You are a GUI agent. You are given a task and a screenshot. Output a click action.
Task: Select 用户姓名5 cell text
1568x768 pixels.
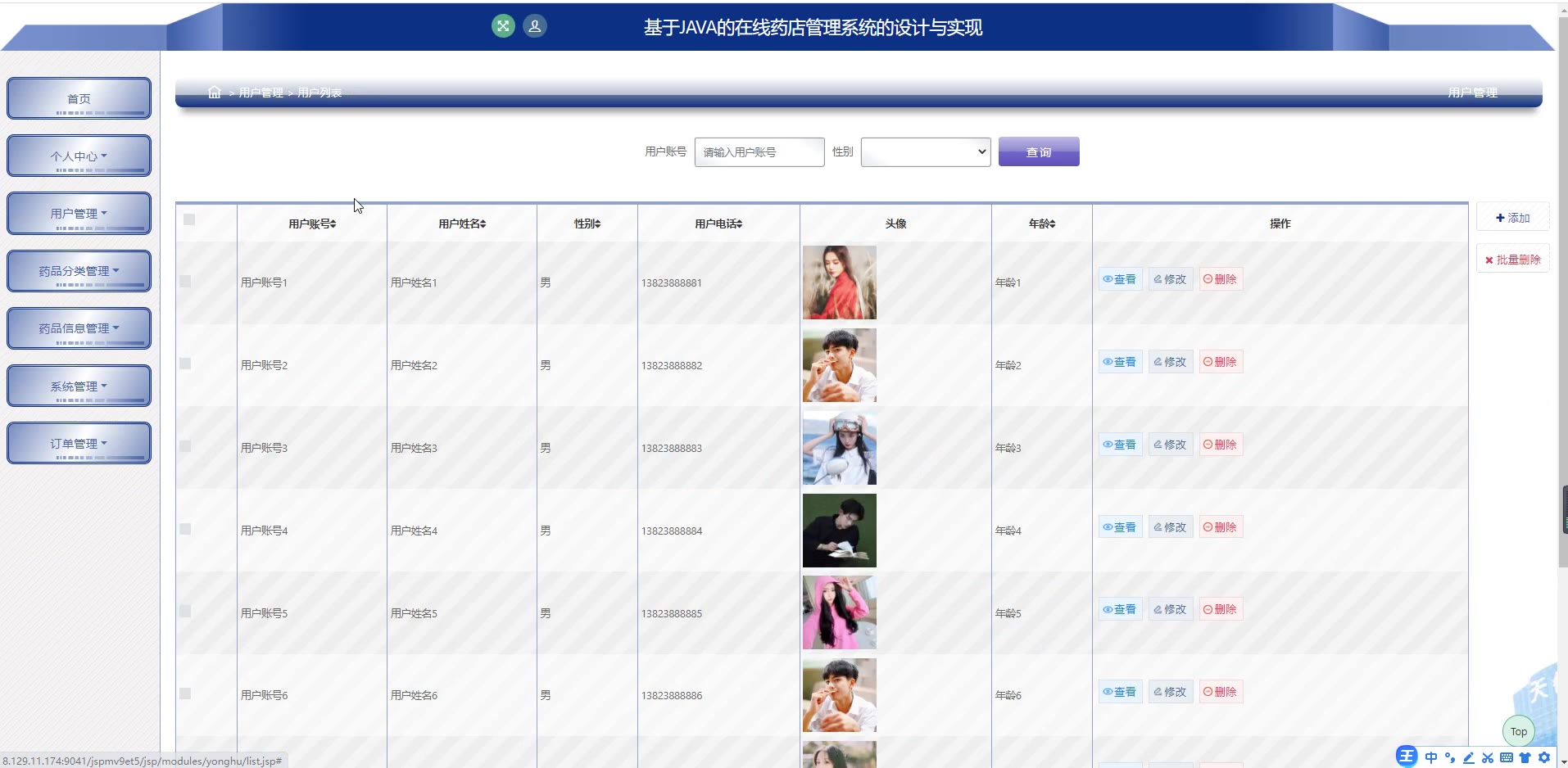coord(414,613)
